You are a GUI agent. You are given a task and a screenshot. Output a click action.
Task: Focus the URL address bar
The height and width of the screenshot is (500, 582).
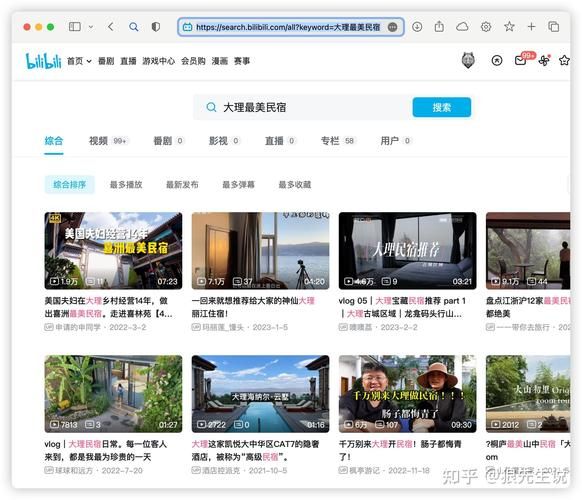291,27
